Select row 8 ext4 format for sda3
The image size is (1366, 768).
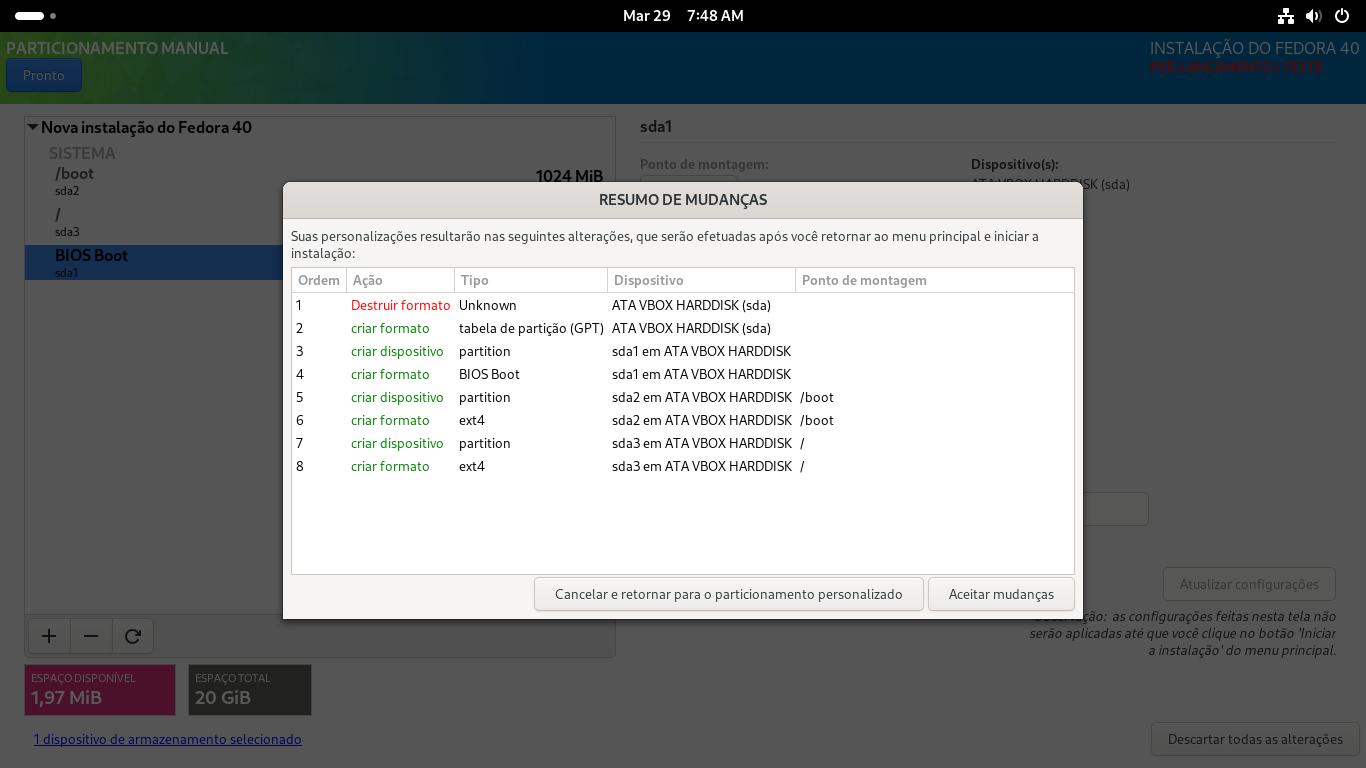[683, 466]
